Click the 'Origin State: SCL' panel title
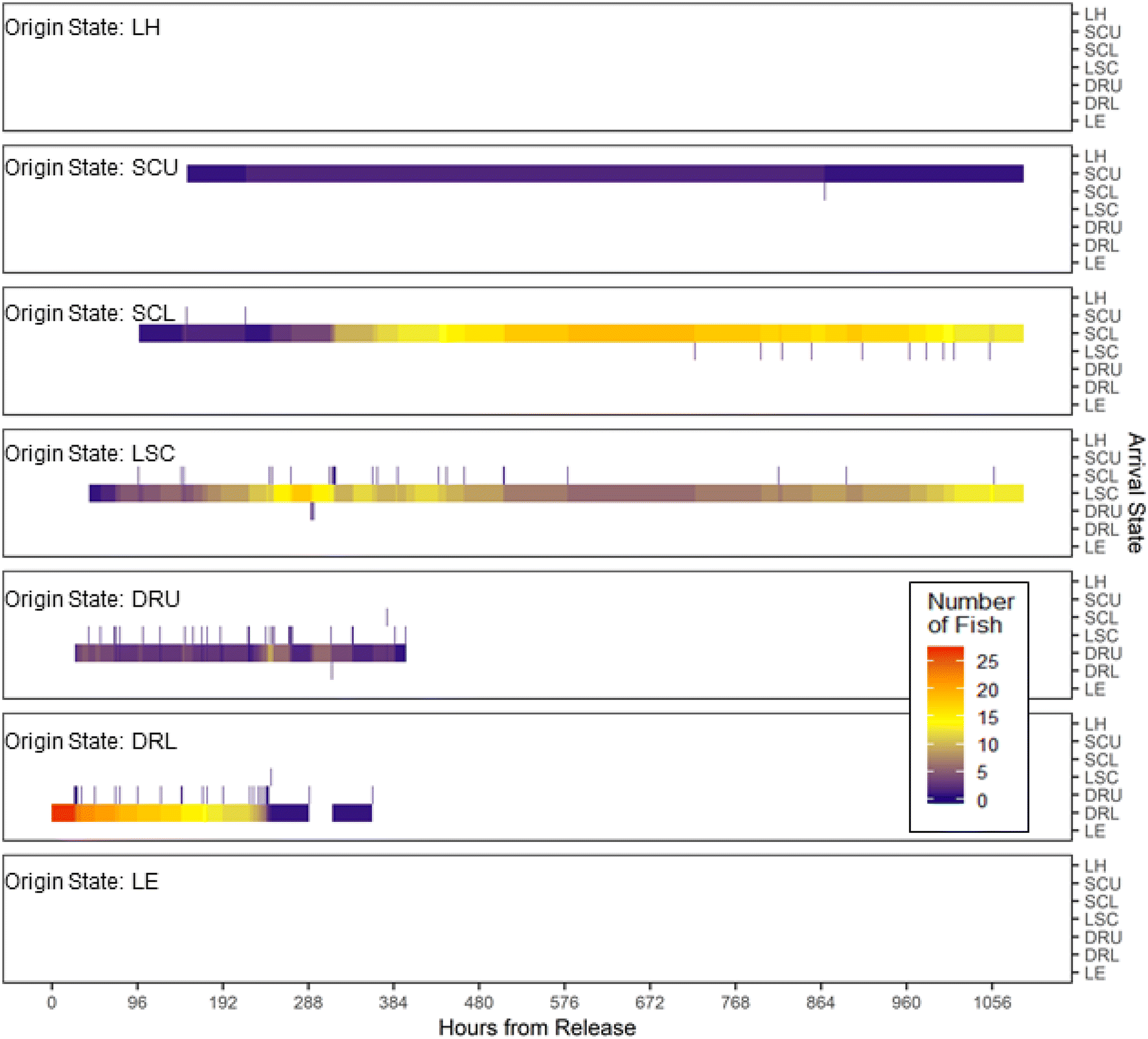 click(x=90, y=314)
